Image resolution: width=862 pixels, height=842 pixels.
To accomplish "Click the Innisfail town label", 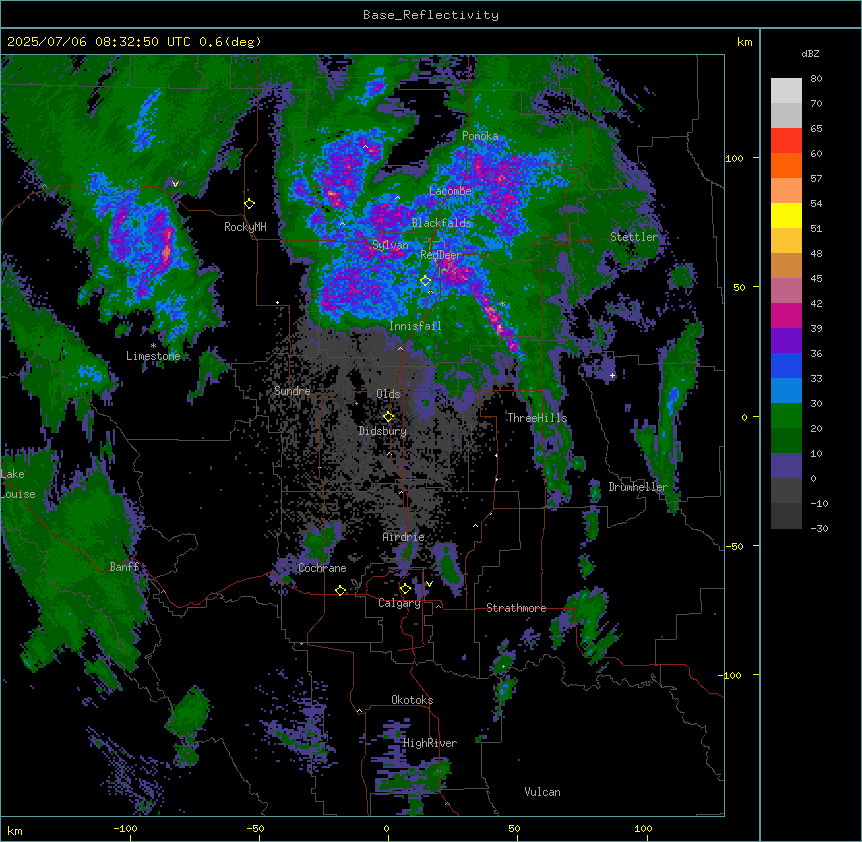I will pyautogui.click(x=415, y=326).
